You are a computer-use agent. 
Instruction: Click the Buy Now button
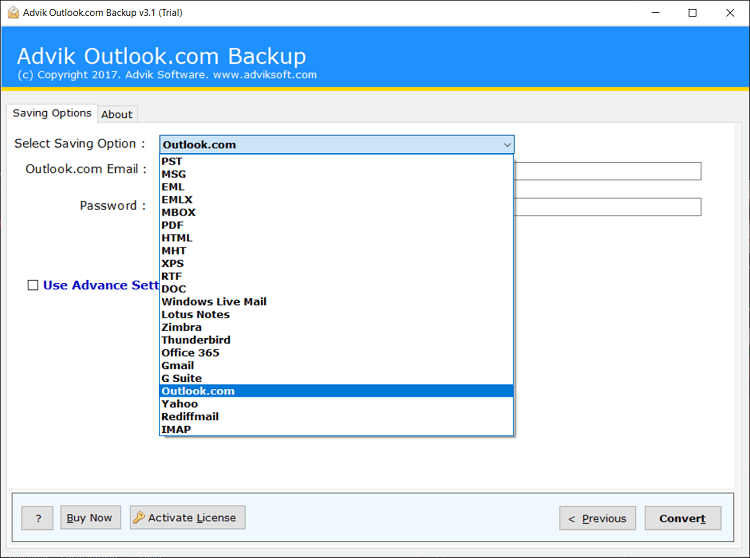coord(90,517)
